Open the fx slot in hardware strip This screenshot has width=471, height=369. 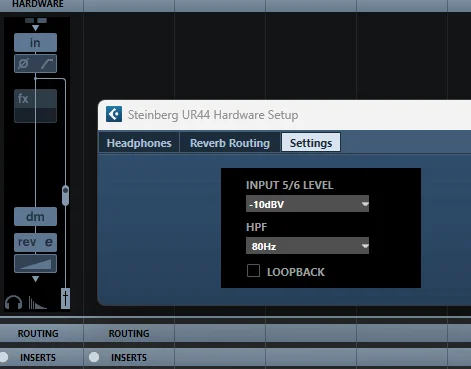point(35,105)
